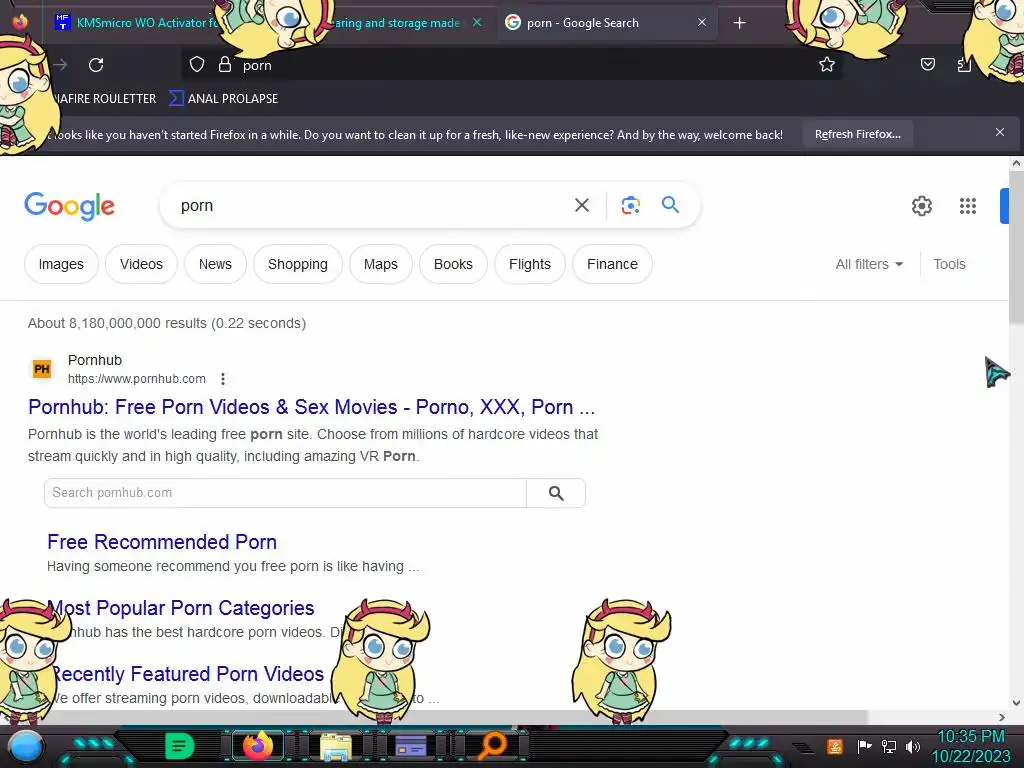Filter results by Videos

tap(141, 264)
